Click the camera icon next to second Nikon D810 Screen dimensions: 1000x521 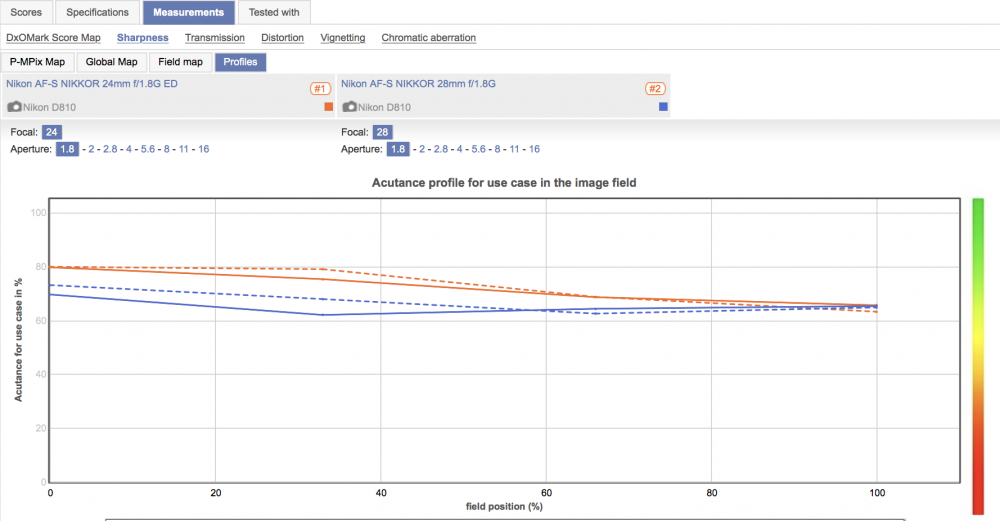coord(349,106)
